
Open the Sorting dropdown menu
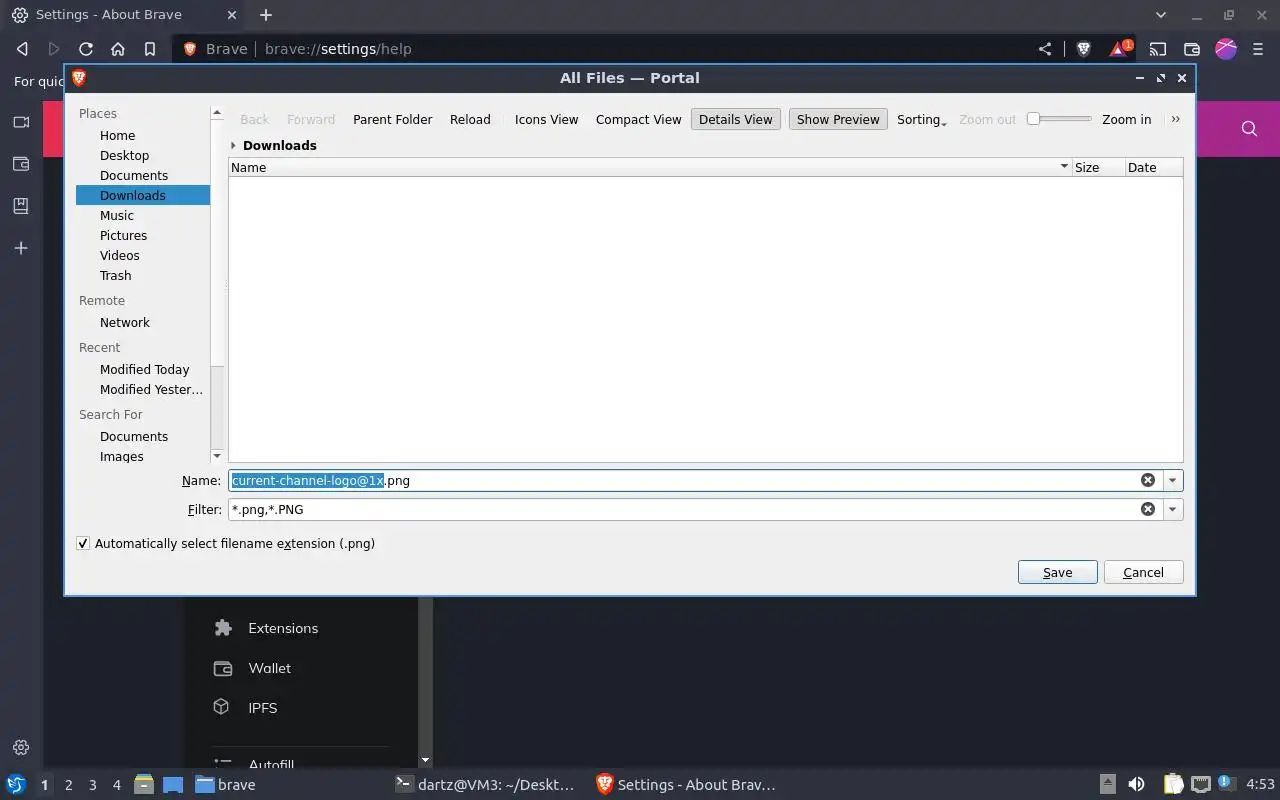(x=921, y=119)
